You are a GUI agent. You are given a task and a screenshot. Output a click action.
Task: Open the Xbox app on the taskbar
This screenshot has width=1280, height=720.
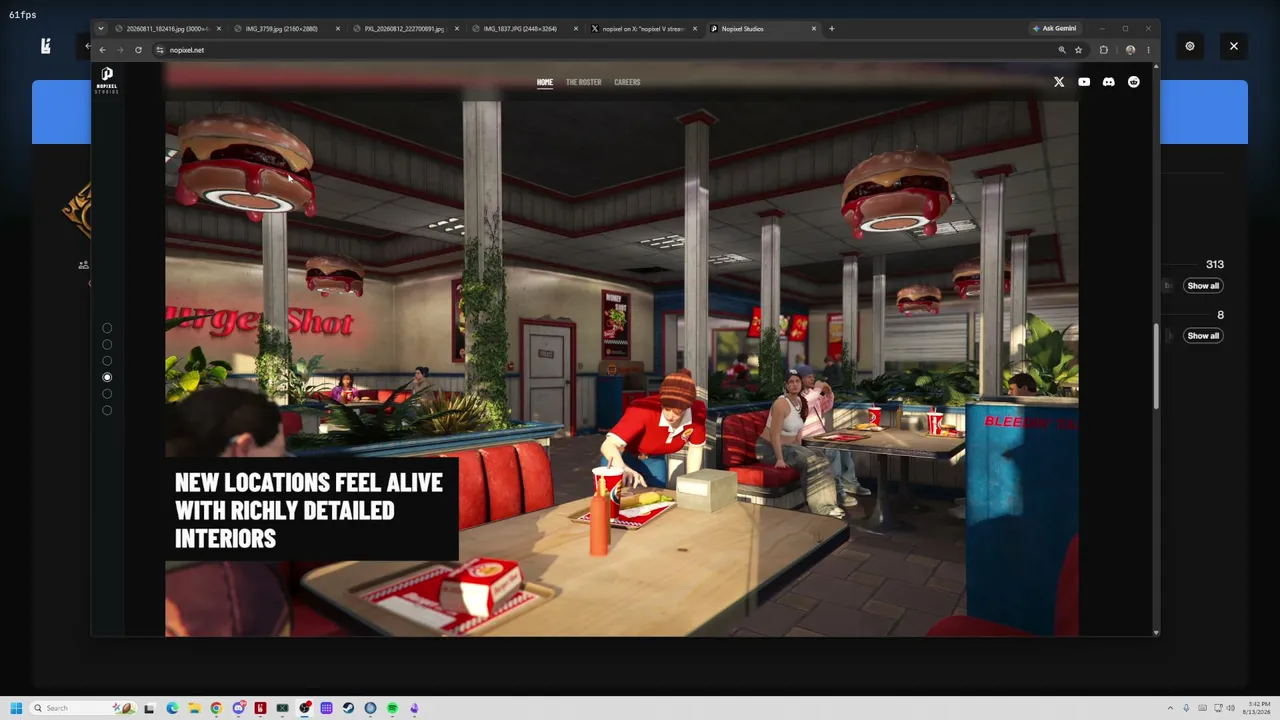282,708
